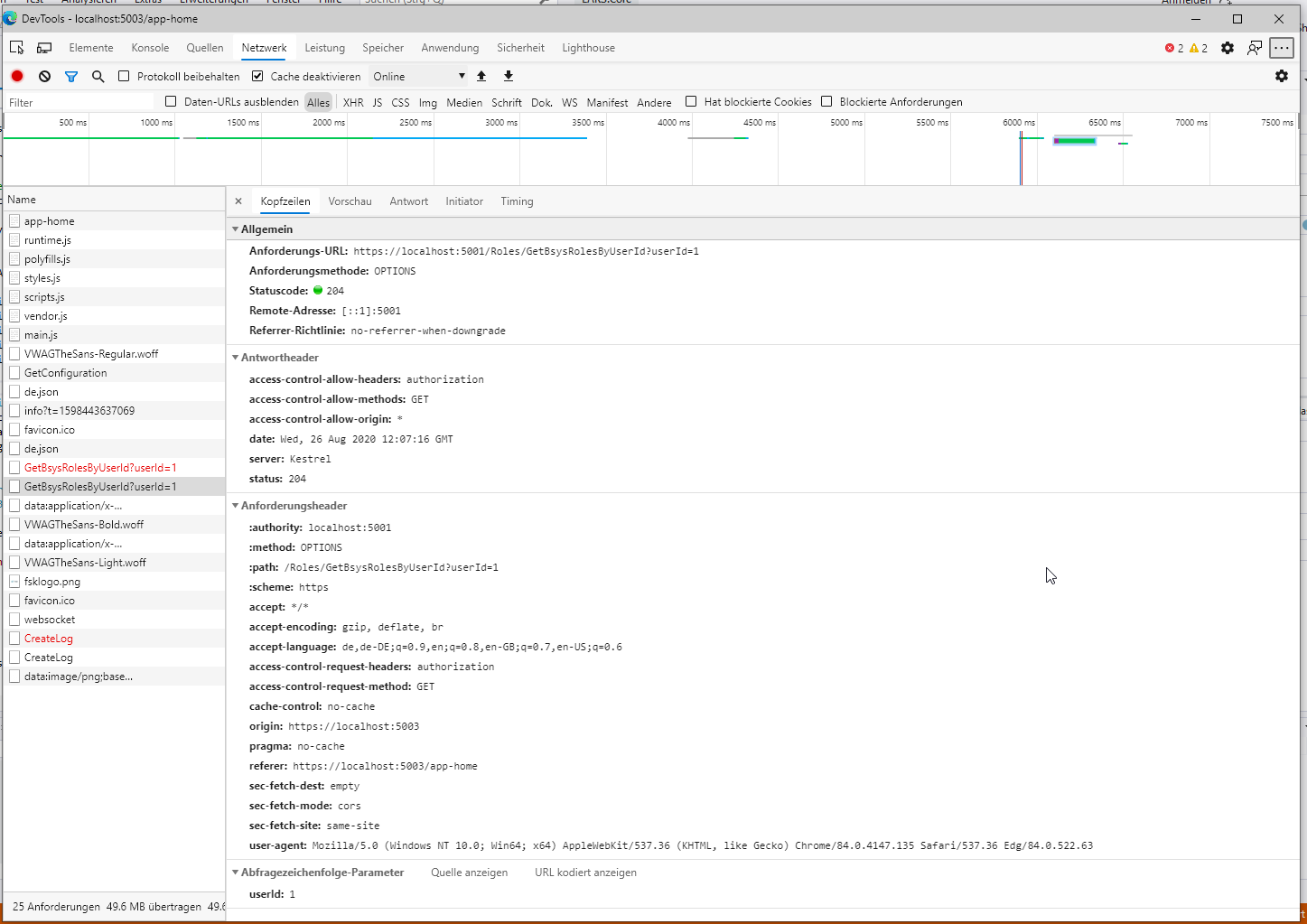Viewport: 1307px width, 924px height.
Task: Check Daten-URLs ausblenden
Action: [171, 101]
